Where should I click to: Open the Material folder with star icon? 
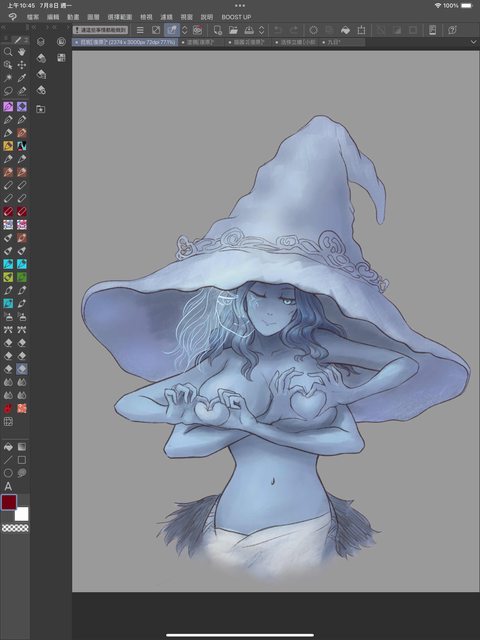[x=40, y=109]
